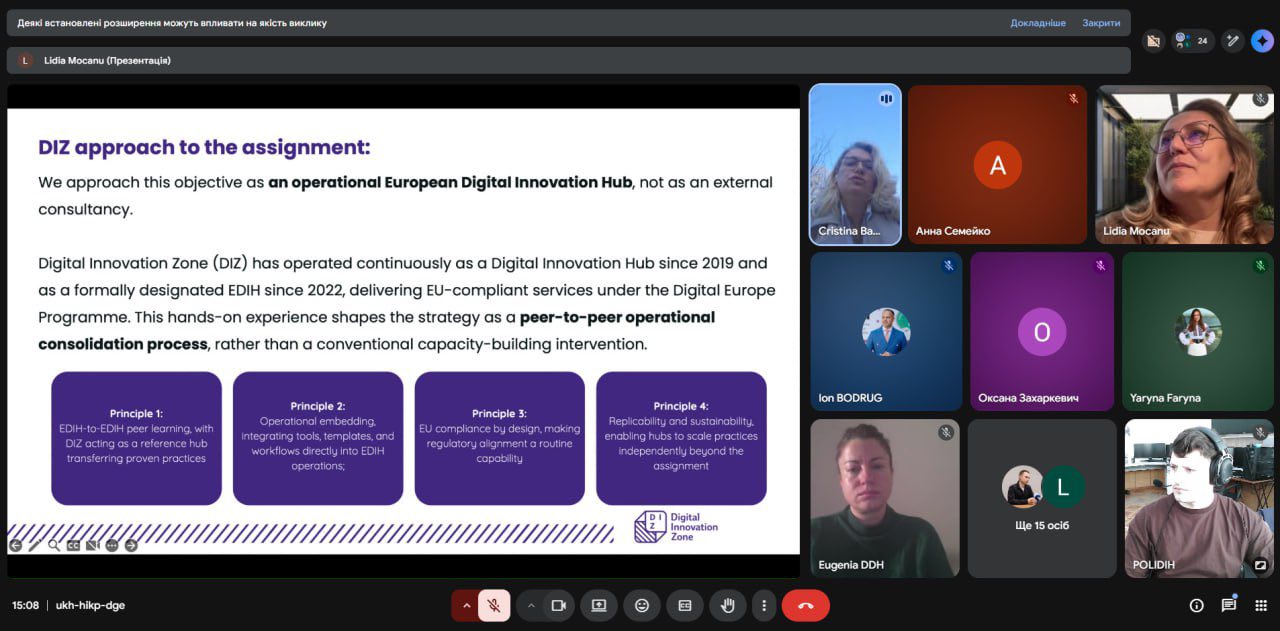Expand the audio settings arrow beside the microphone
This screenshot has height=631, width=1280.
tap(466, 605)
